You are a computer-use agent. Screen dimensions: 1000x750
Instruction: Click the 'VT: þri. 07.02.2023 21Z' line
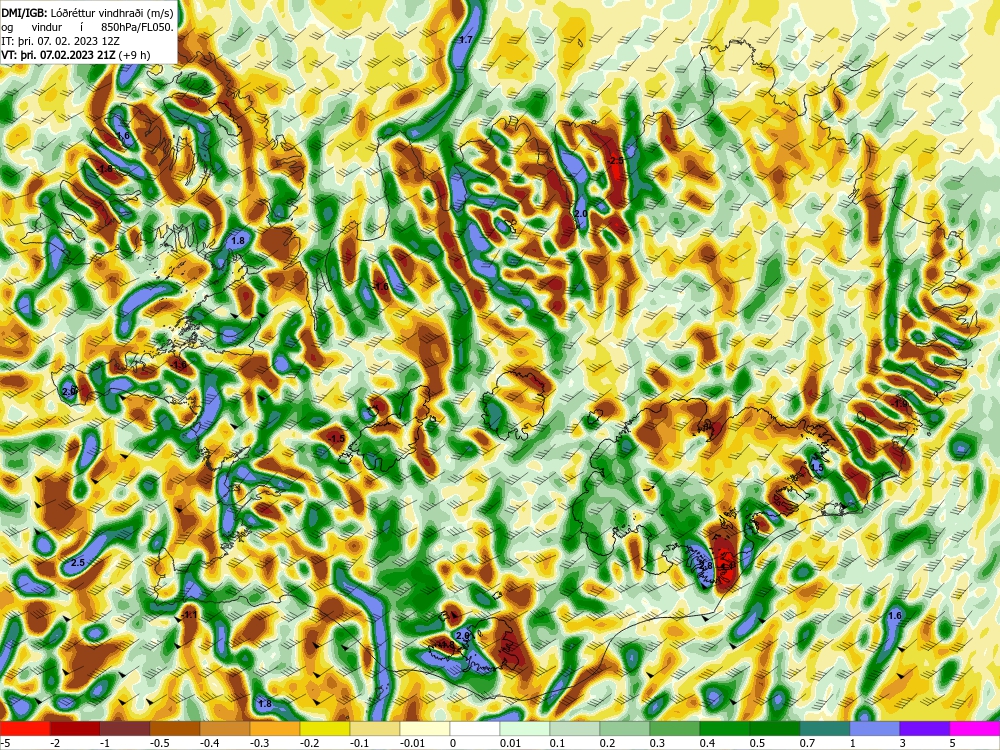pos(59,55)
